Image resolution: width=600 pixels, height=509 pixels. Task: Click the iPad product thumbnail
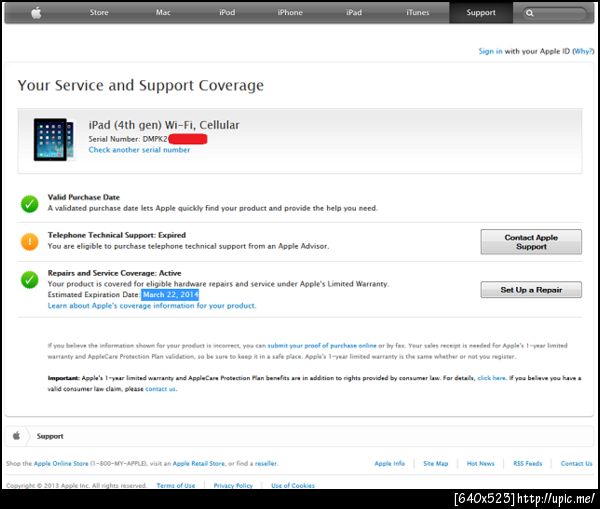pos(54,139)
